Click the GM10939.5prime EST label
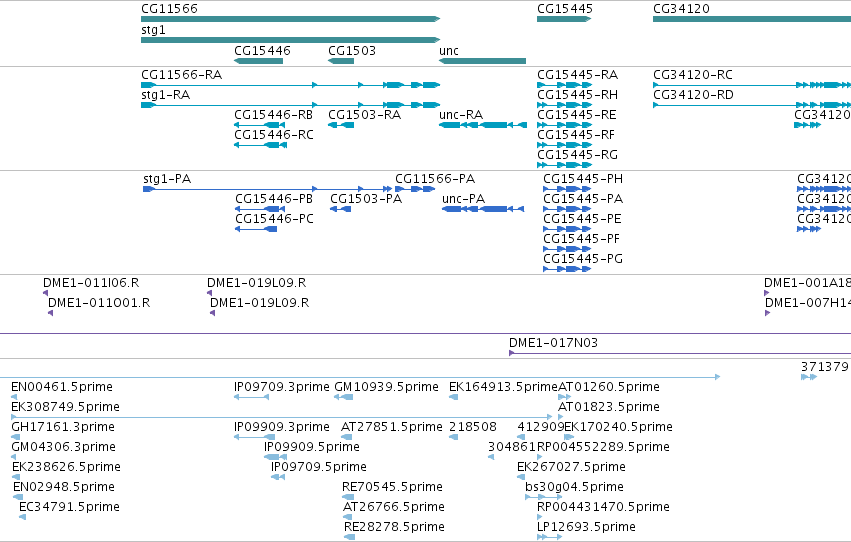Image resolution: width=851 pixels, height=542 pixels. tap(386, 387)
